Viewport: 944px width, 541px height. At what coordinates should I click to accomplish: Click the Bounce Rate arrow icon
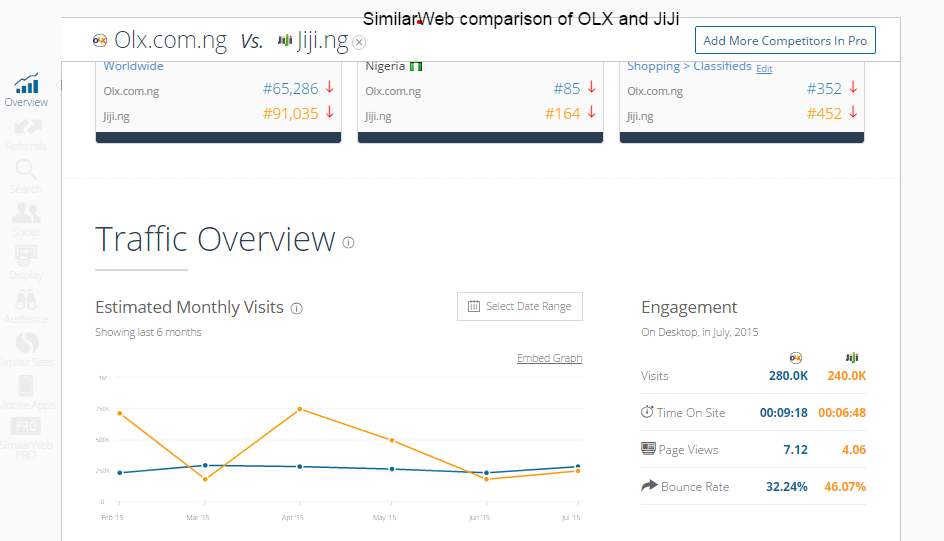[649, 485]
